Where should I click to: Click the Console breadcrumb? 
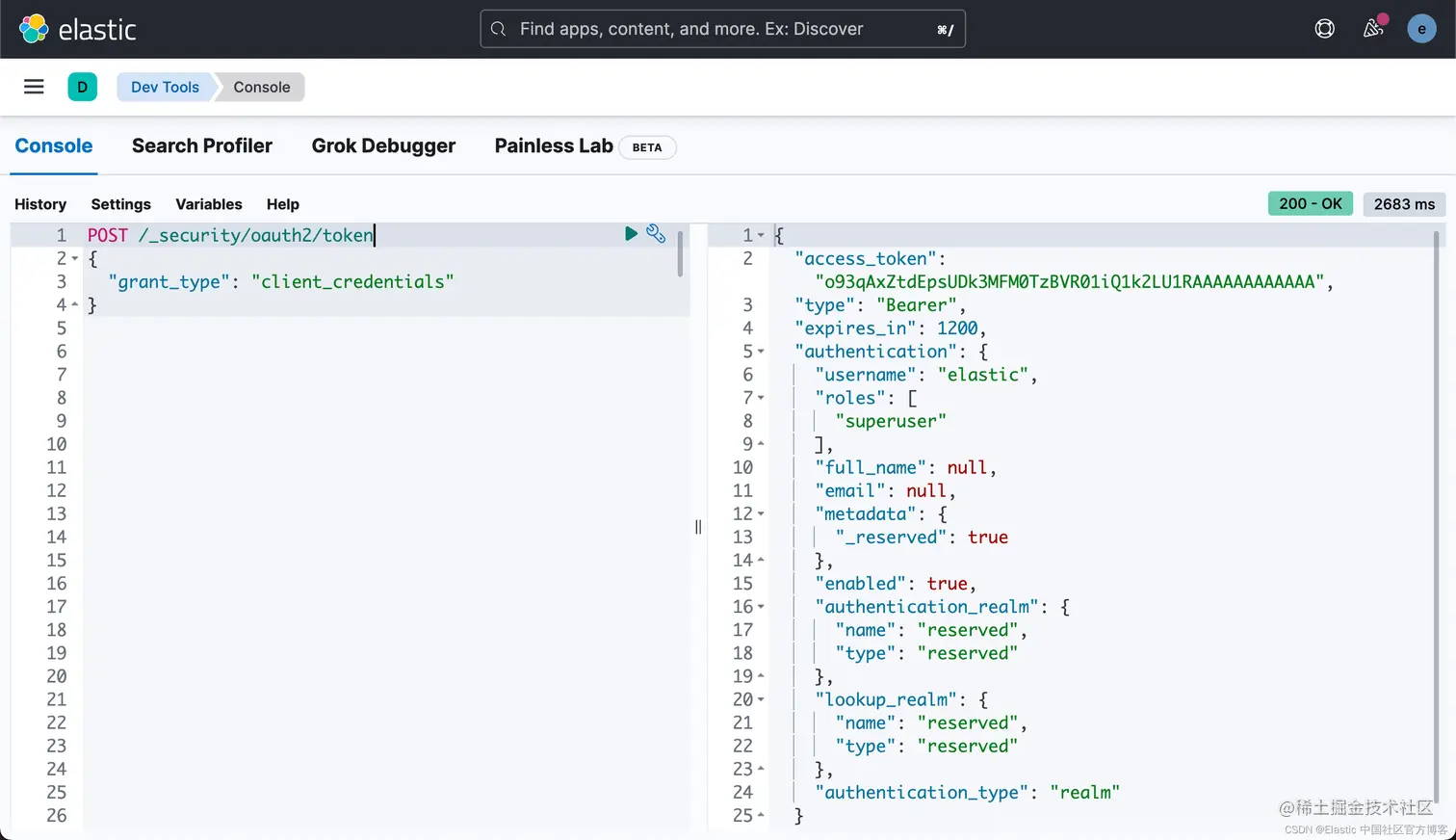point(261,87)
